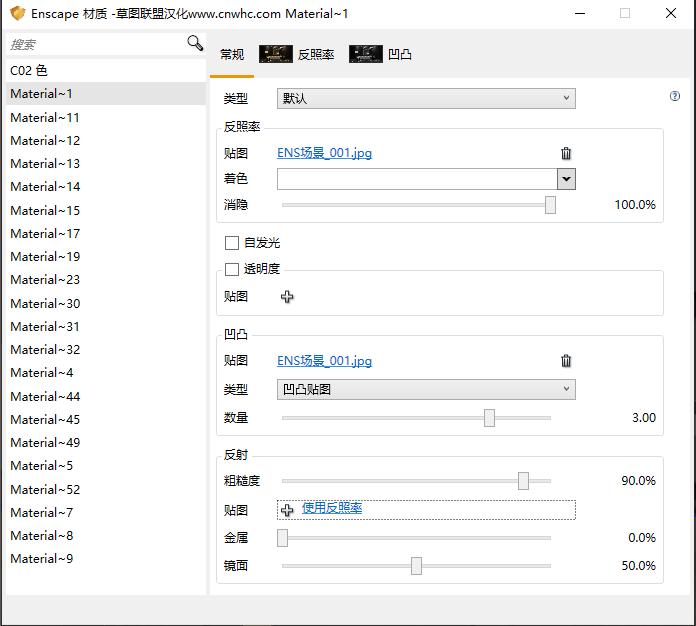Adjust the 数量 bump amount slider
This screenshot has width=696, height=626.
489,418
